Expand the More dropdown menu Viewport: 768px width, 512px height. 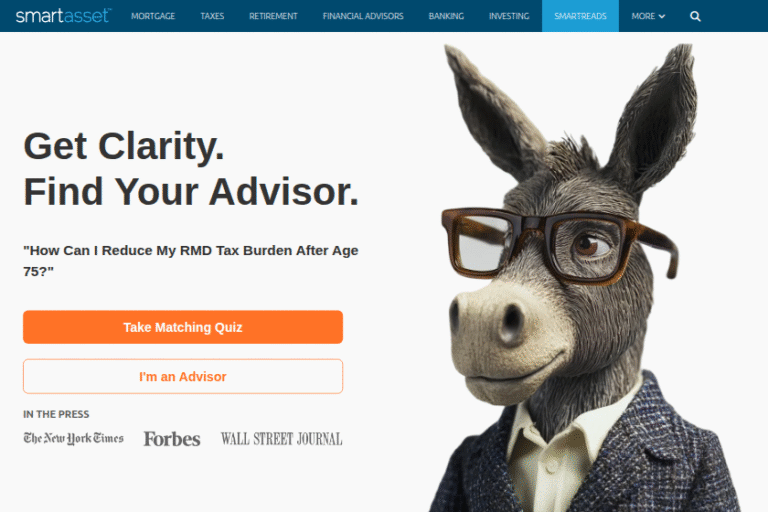point(648,16)
